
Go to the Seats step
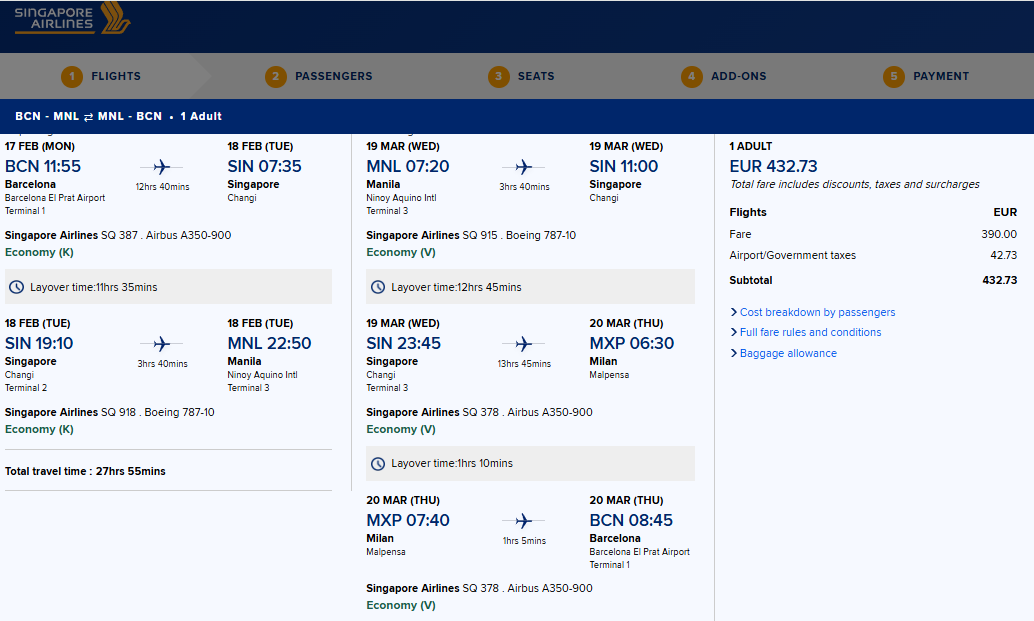[521, 76]
